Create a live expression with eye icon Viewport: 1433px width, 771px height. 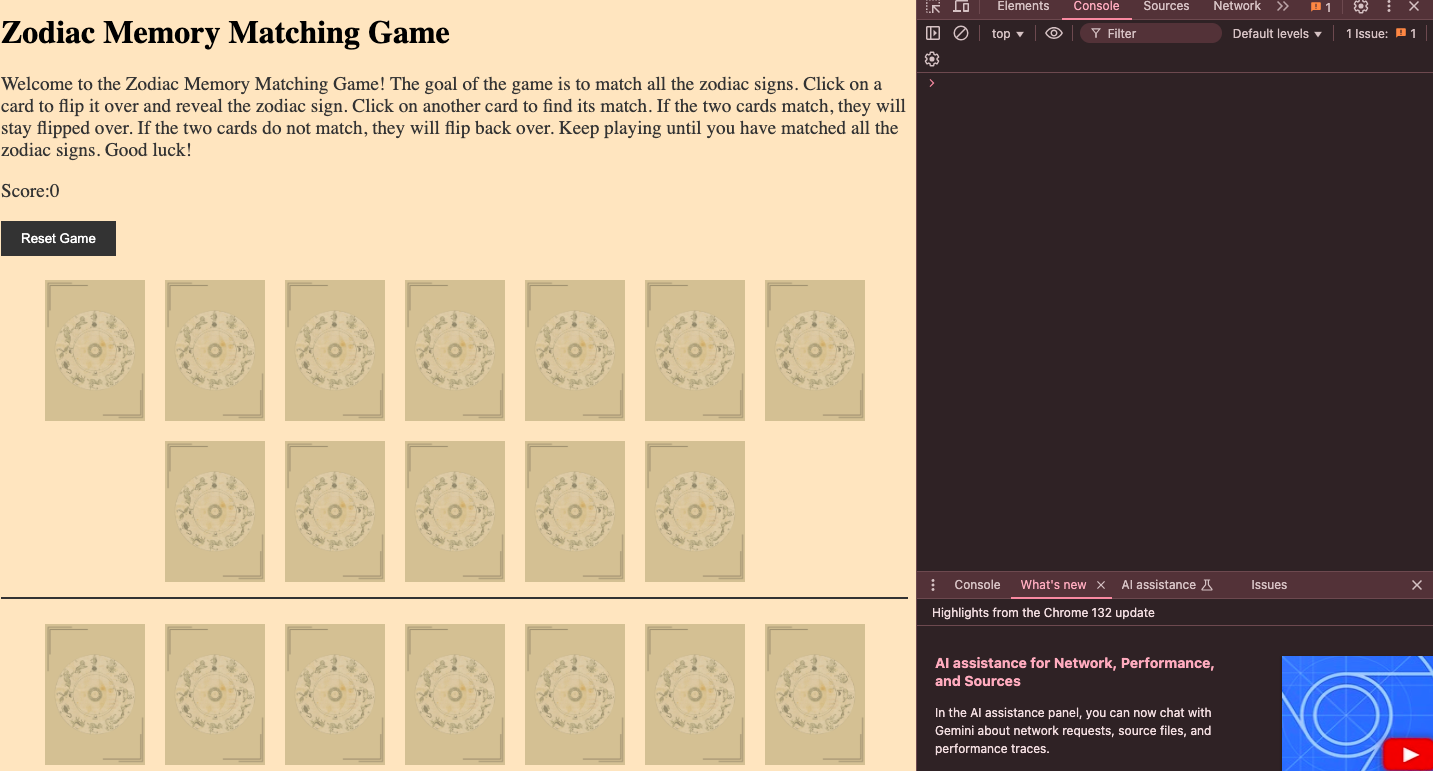click(1054, 33)
